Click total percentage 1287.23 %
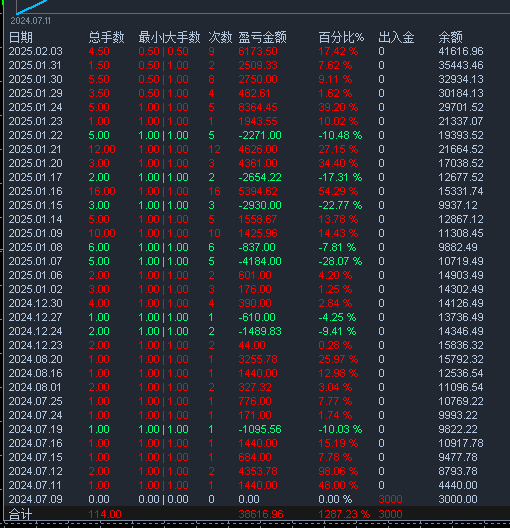 pos(344,514)
